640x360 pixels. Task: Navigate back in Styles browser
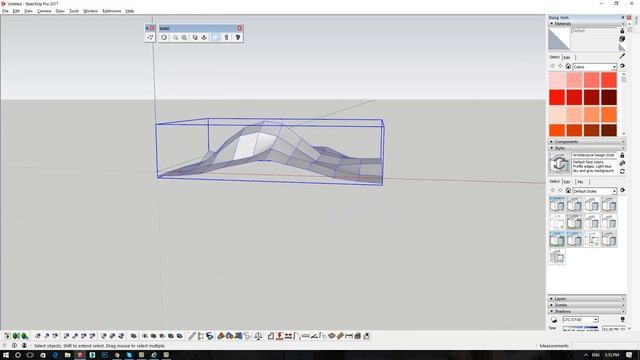click(x=553, y=191)
